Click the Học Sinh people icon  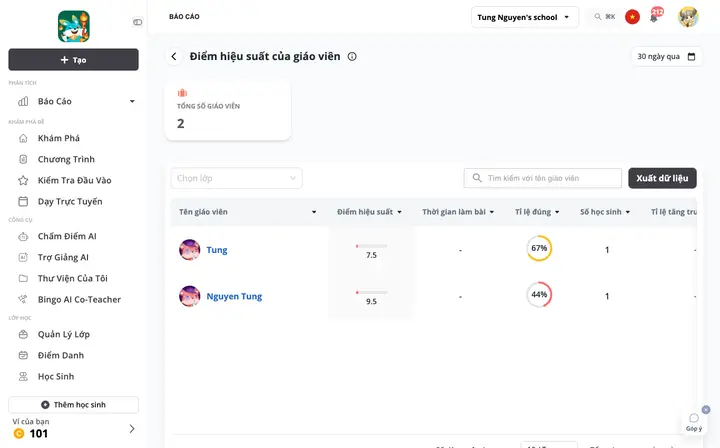(x=23, y=376)
